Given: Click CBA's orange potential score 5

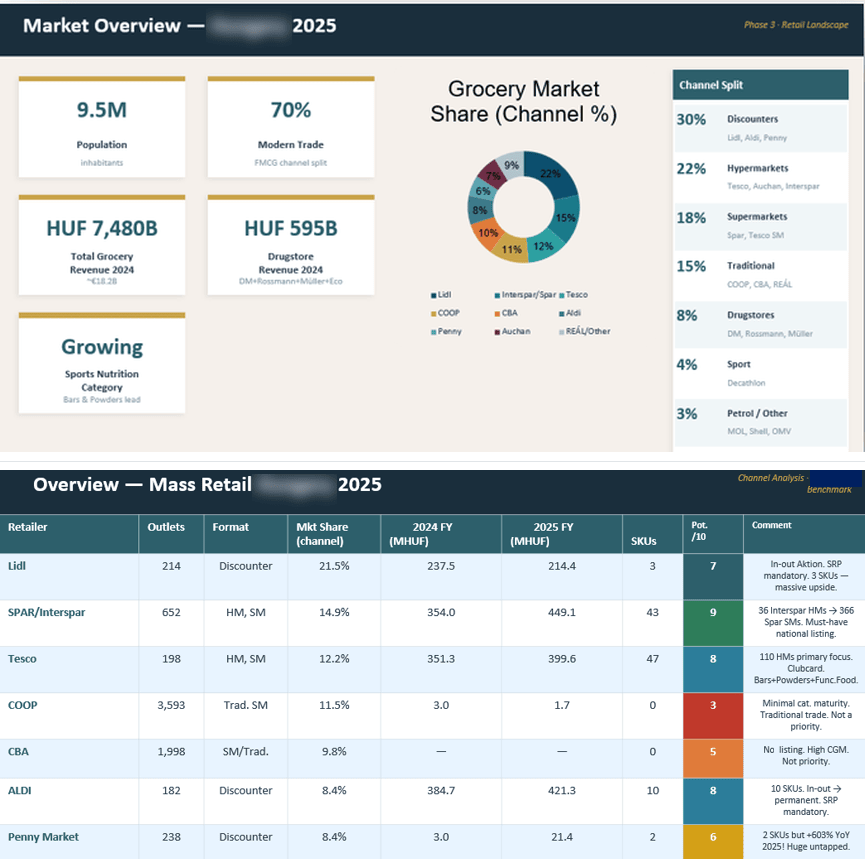Looking at the screenshot, I should tap(713, 759).
